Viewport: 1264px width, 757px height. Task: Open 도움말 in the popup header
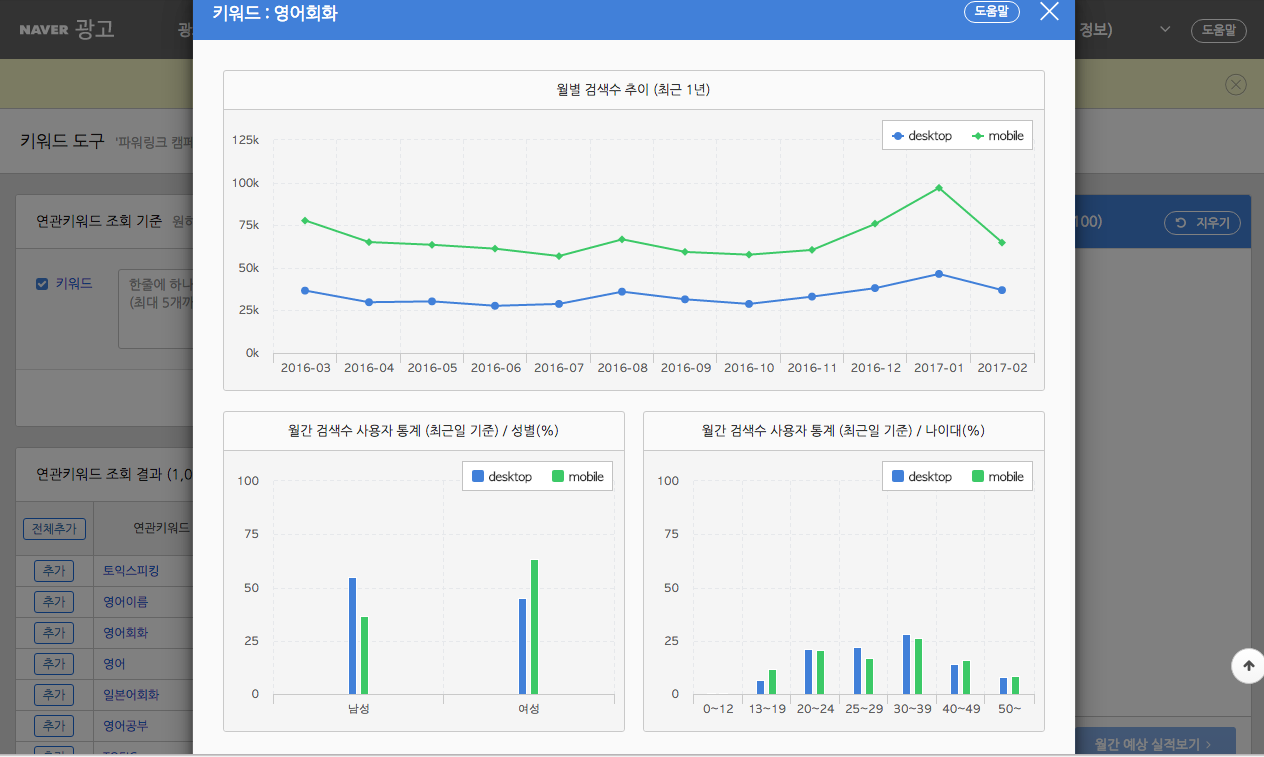click(x=992, y=12)
